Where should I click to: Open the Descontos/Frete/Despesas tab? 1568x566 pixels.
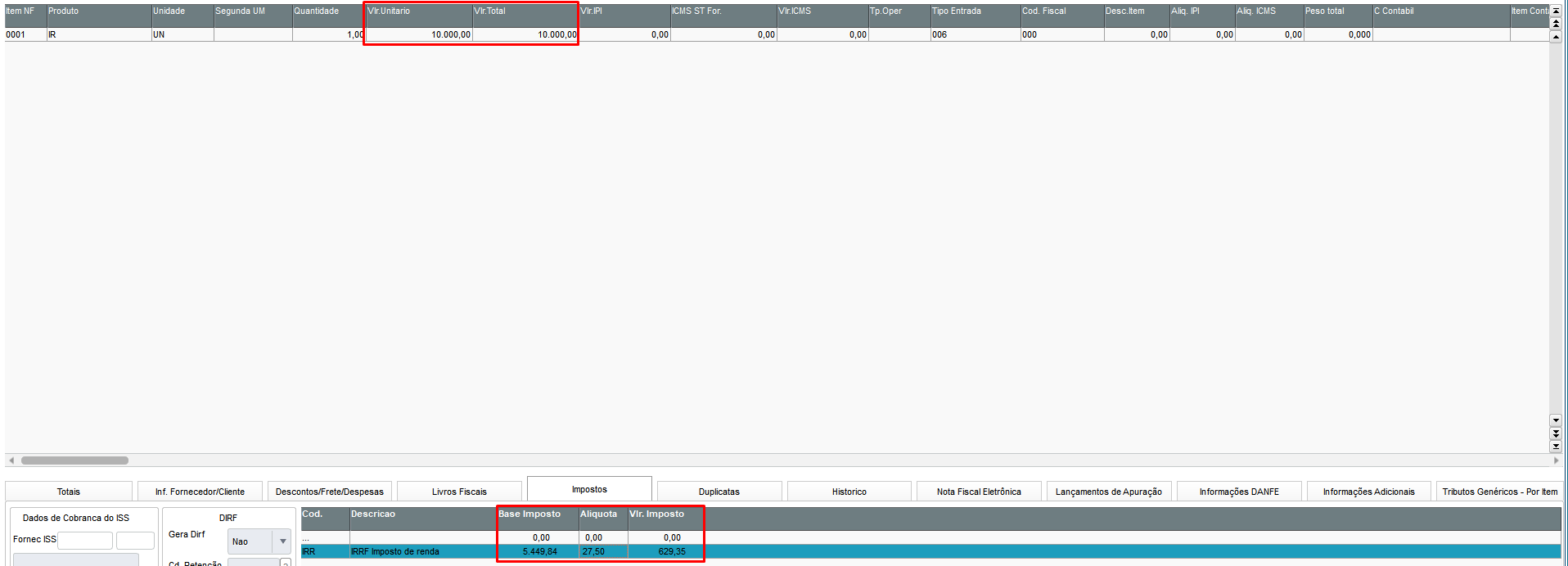330,492
